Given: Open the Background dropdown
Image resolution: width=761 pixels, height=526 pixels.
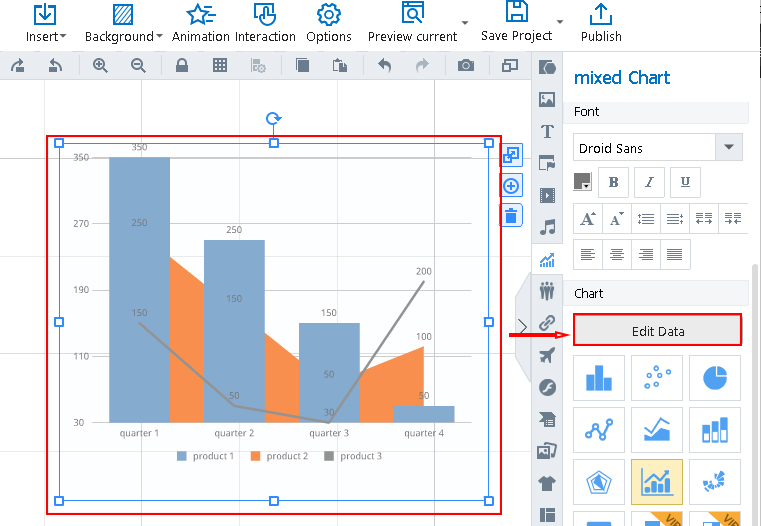Looking at the screenshot, I should coord(123,23).
